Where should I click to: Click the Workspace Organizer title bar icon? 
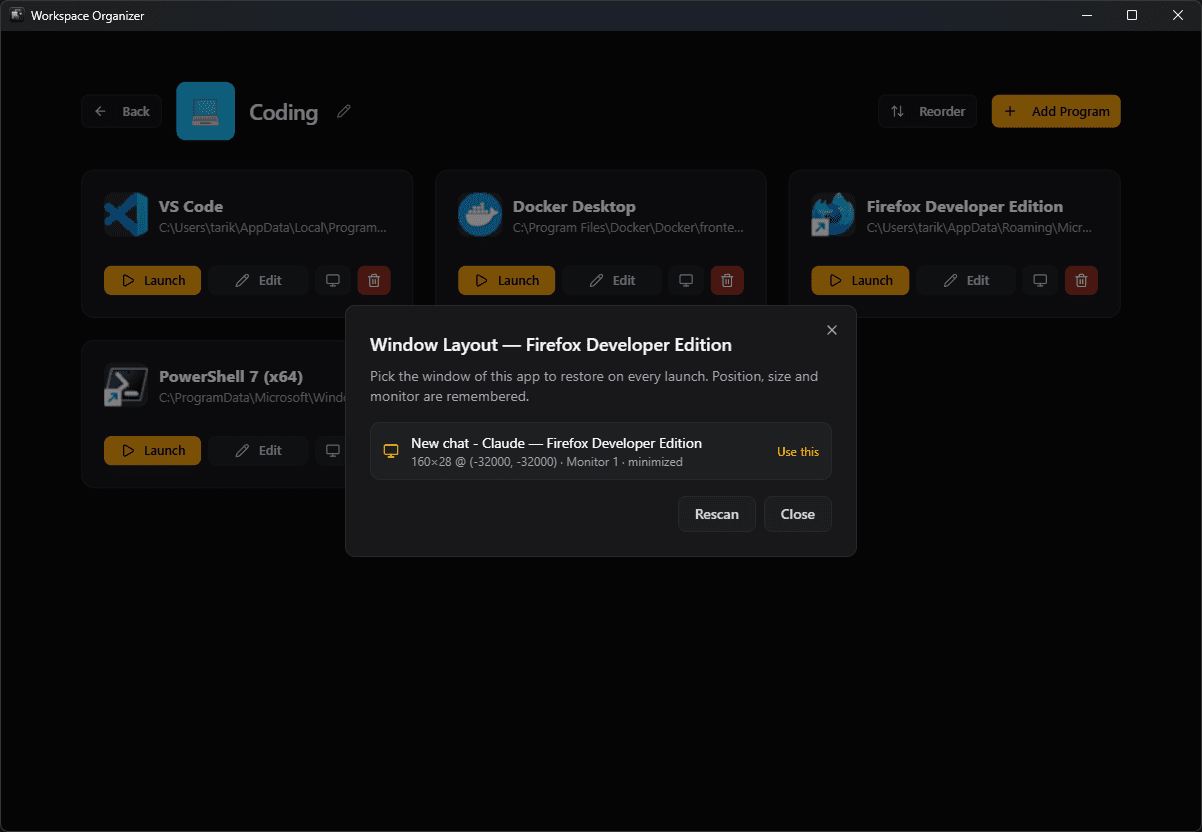17,15
